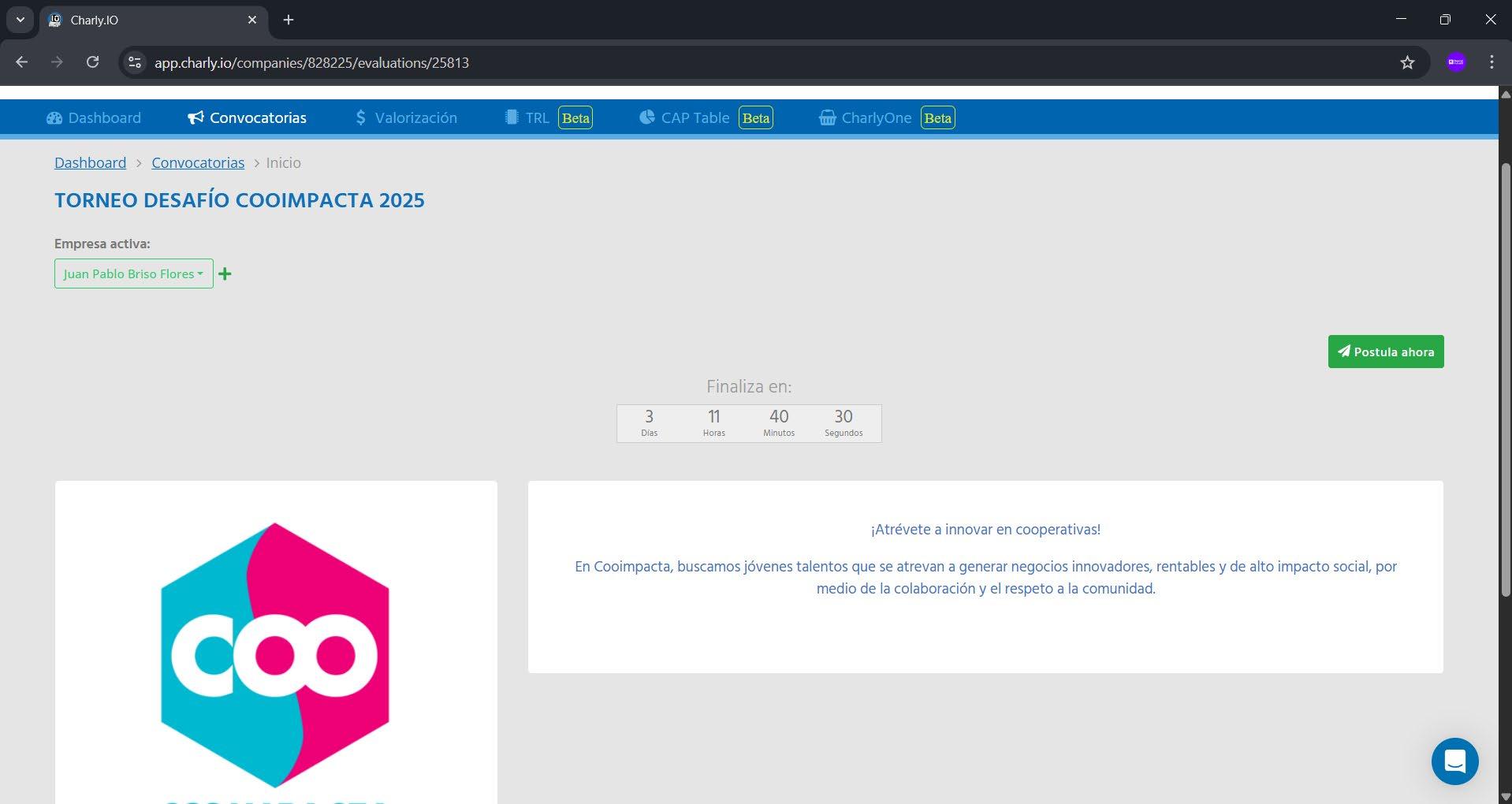Open a new browser tab
The width and height of the screenshot is (1512, 804).
coord(289,20)
